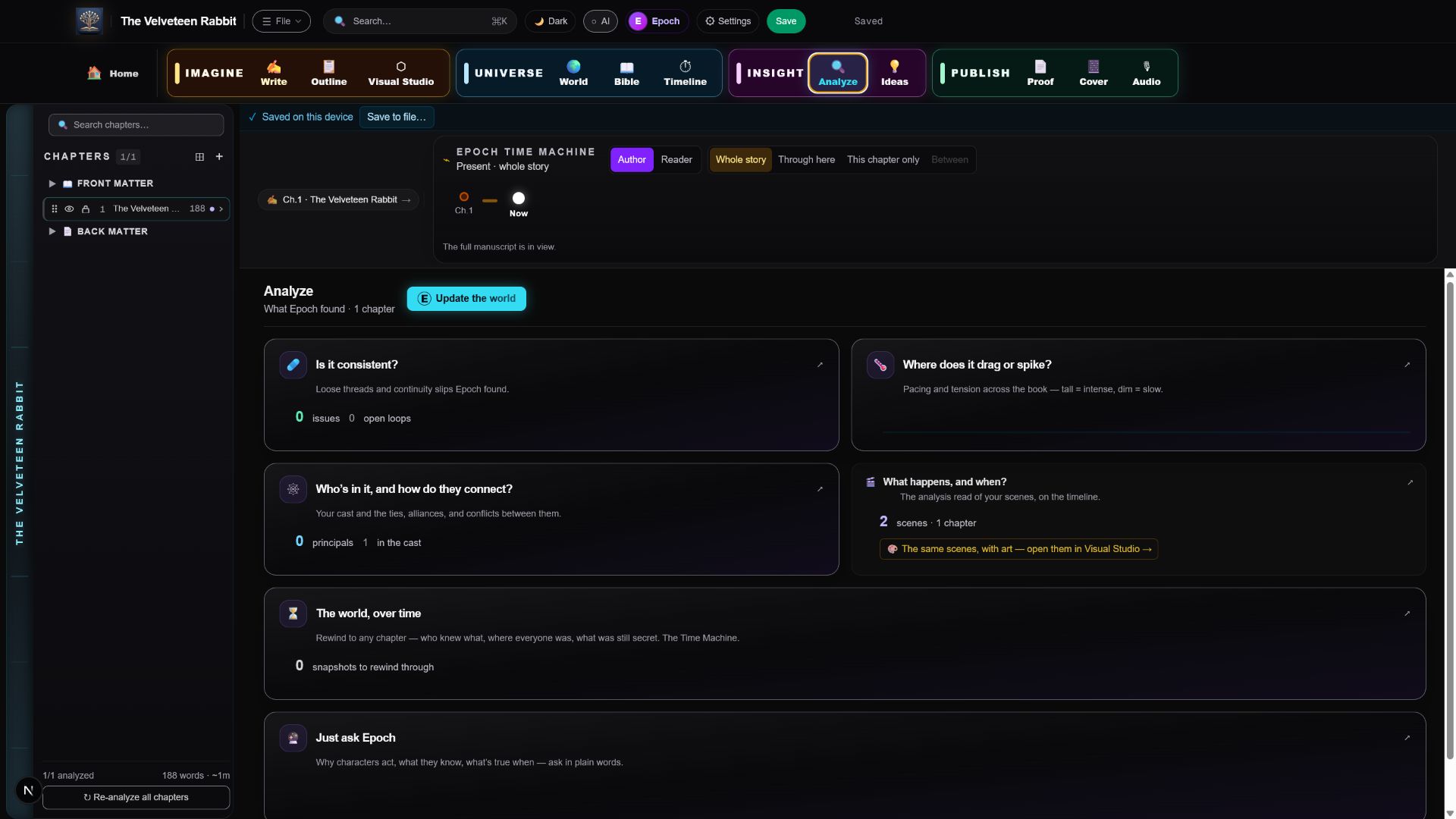Open scenes in Visual Studio link

(1018, 549)
